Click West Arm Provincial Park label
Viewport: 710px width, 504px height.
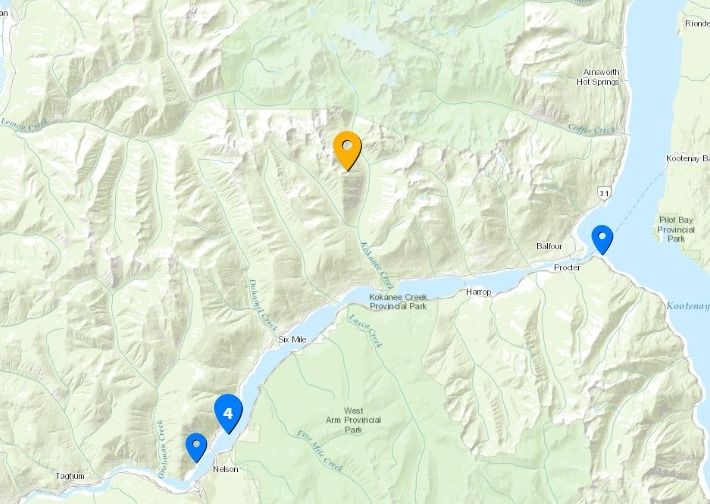pos(353,420)
